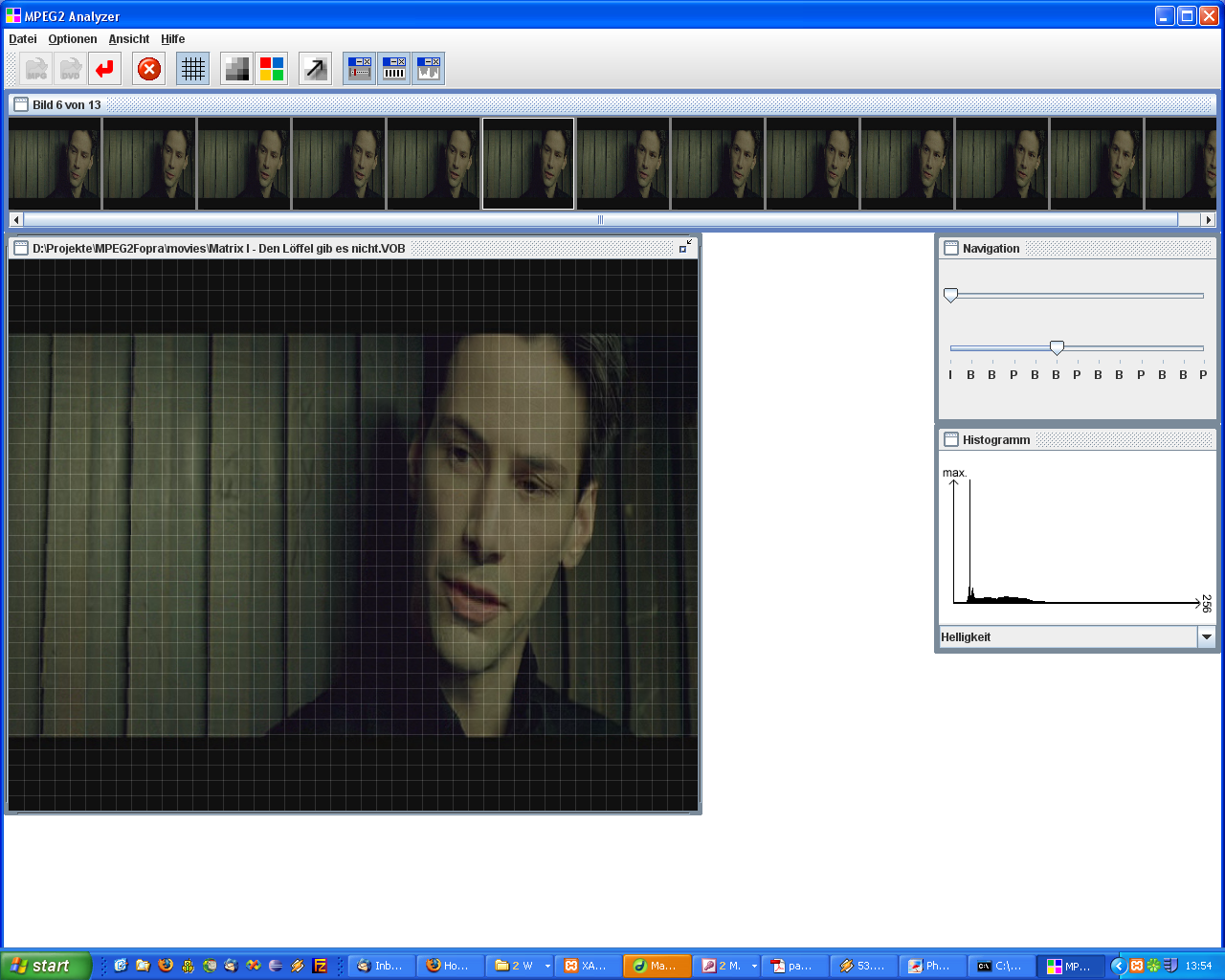1225x980 pixels.
Task: Open the Optionen menu
Action: (x=73, y=39)
